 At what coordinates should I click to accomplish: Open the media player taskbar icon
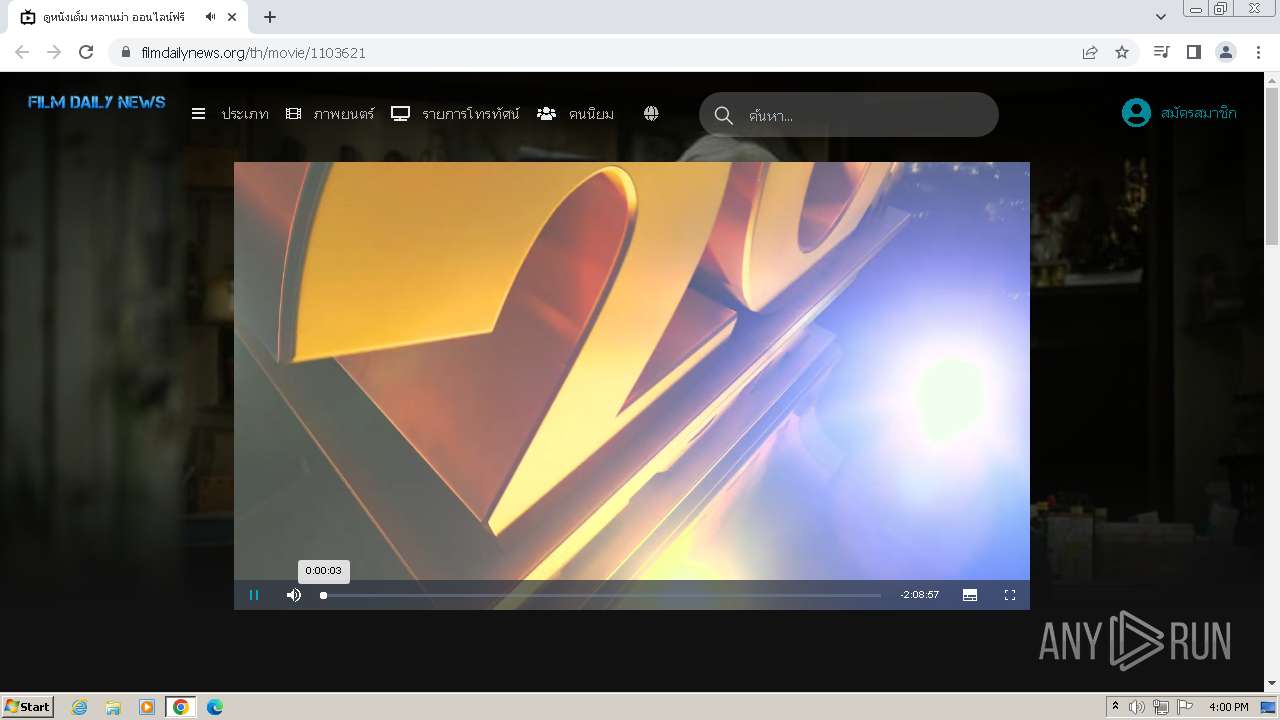click(x=147, y=707)
